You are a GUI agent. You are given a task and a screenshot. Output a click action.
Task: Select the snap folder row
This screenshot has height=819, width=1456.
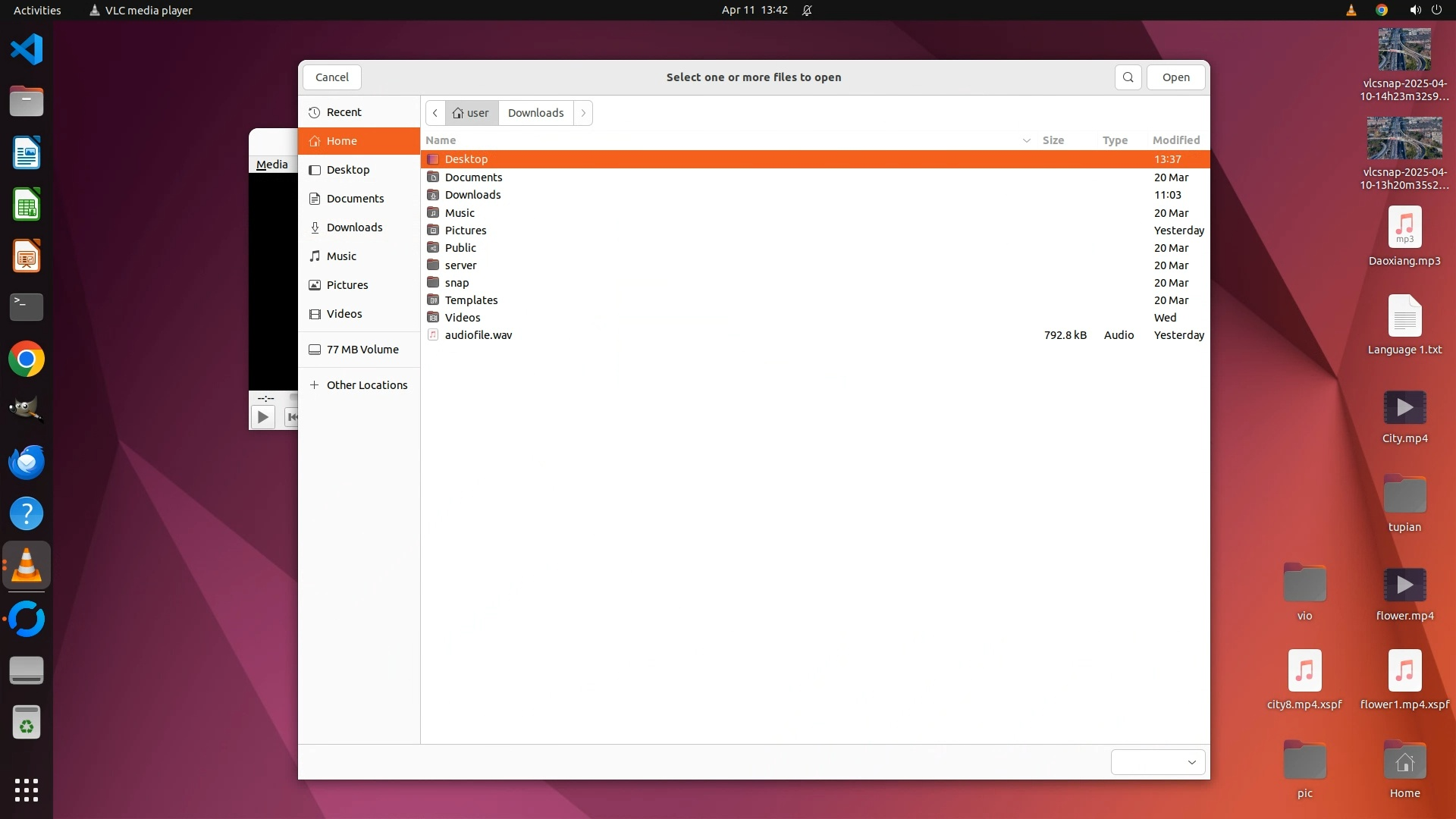(457, 283)
